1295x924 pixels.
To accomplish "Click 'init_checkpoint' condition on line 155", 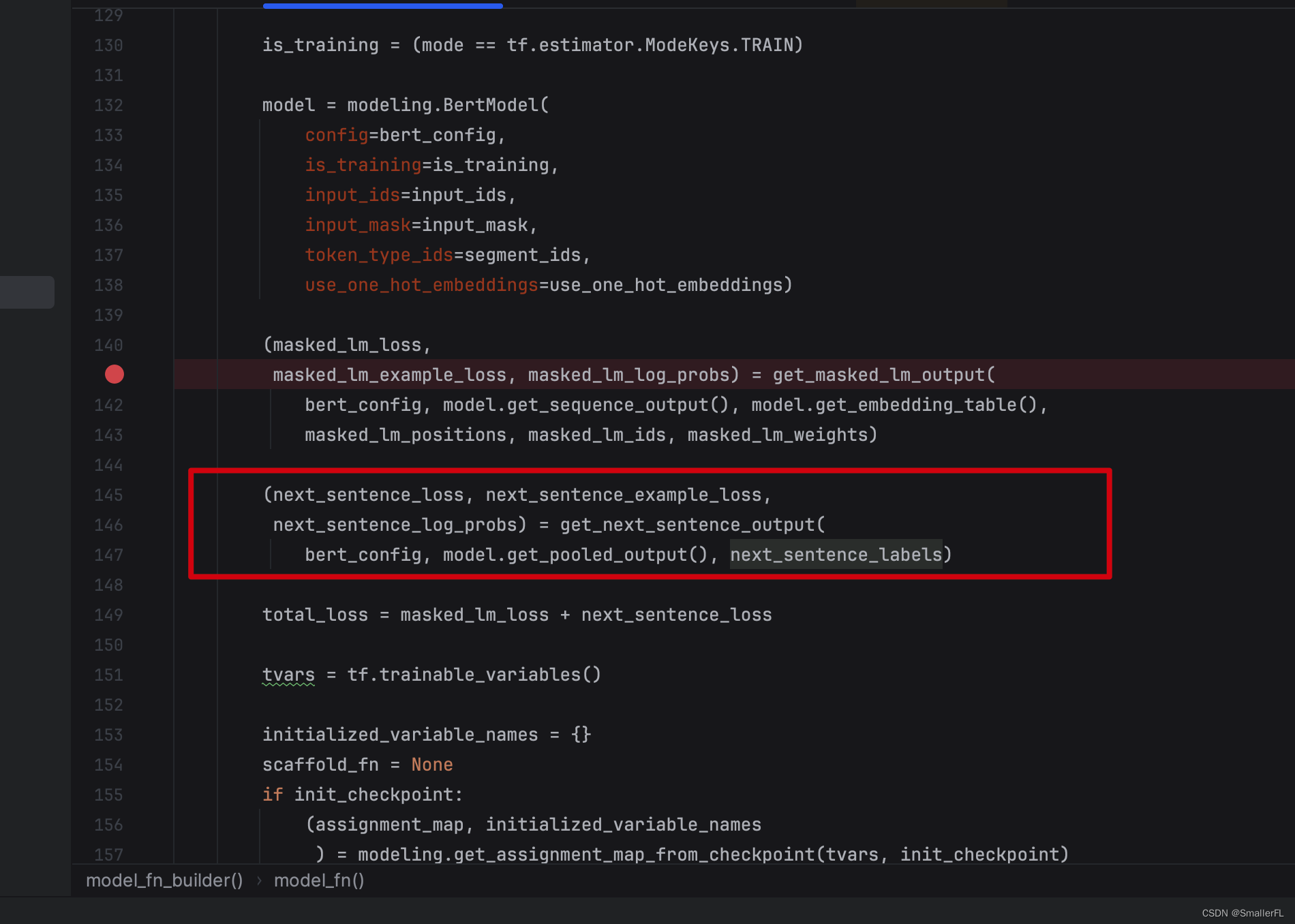I will [x=374, y=795].
